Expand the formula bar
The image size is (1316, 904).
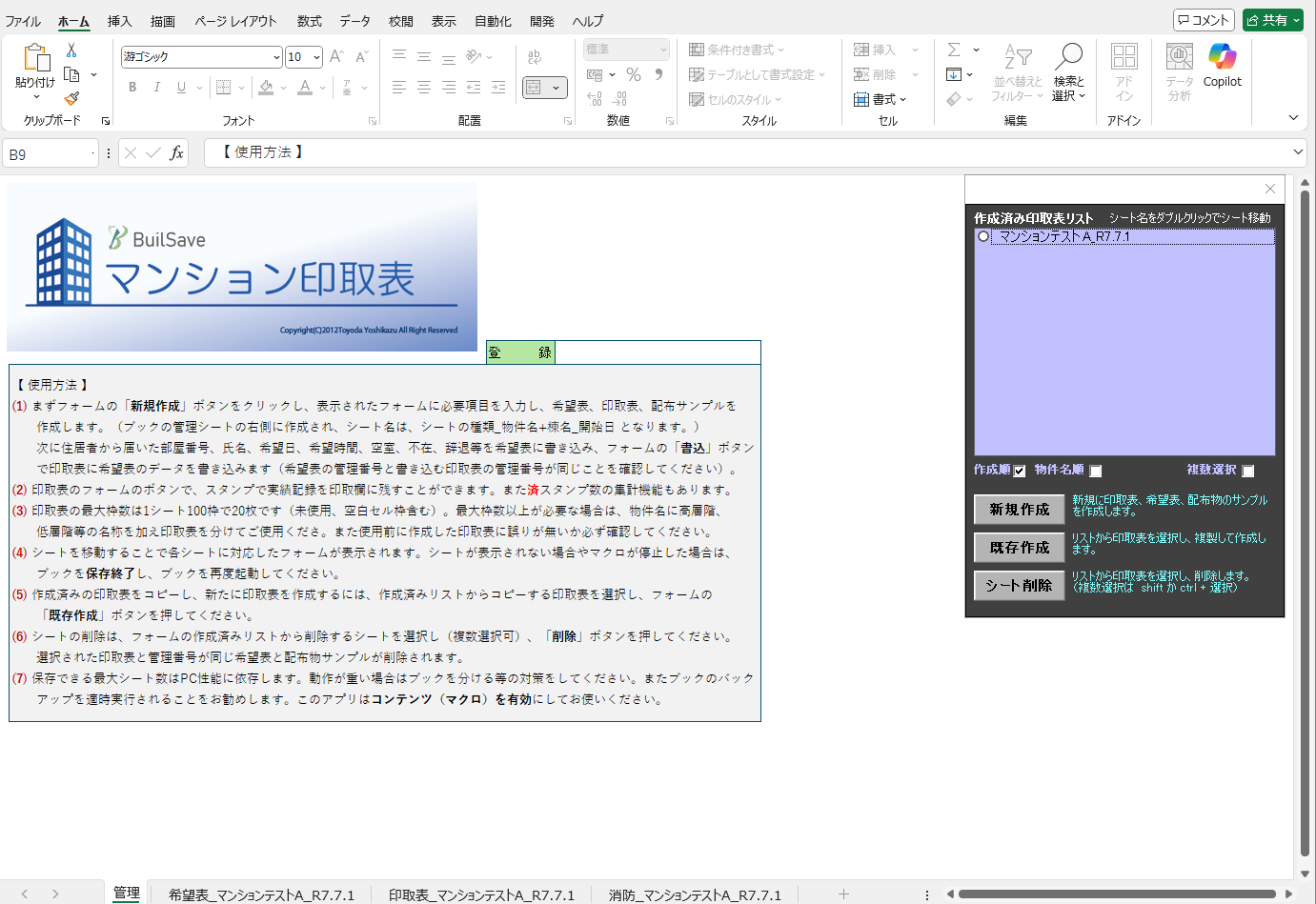[1298, 152]
